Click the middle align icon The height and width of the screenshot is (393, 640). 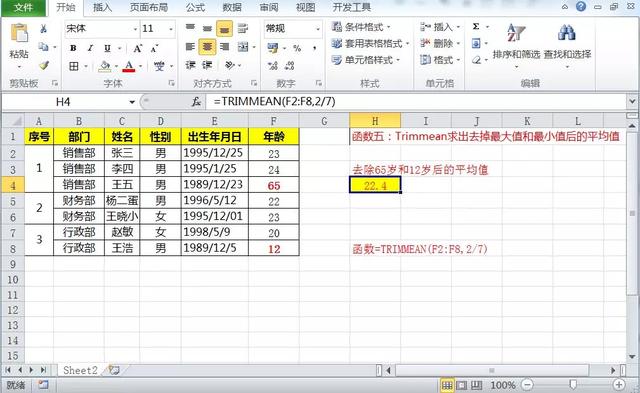(207, 28)
